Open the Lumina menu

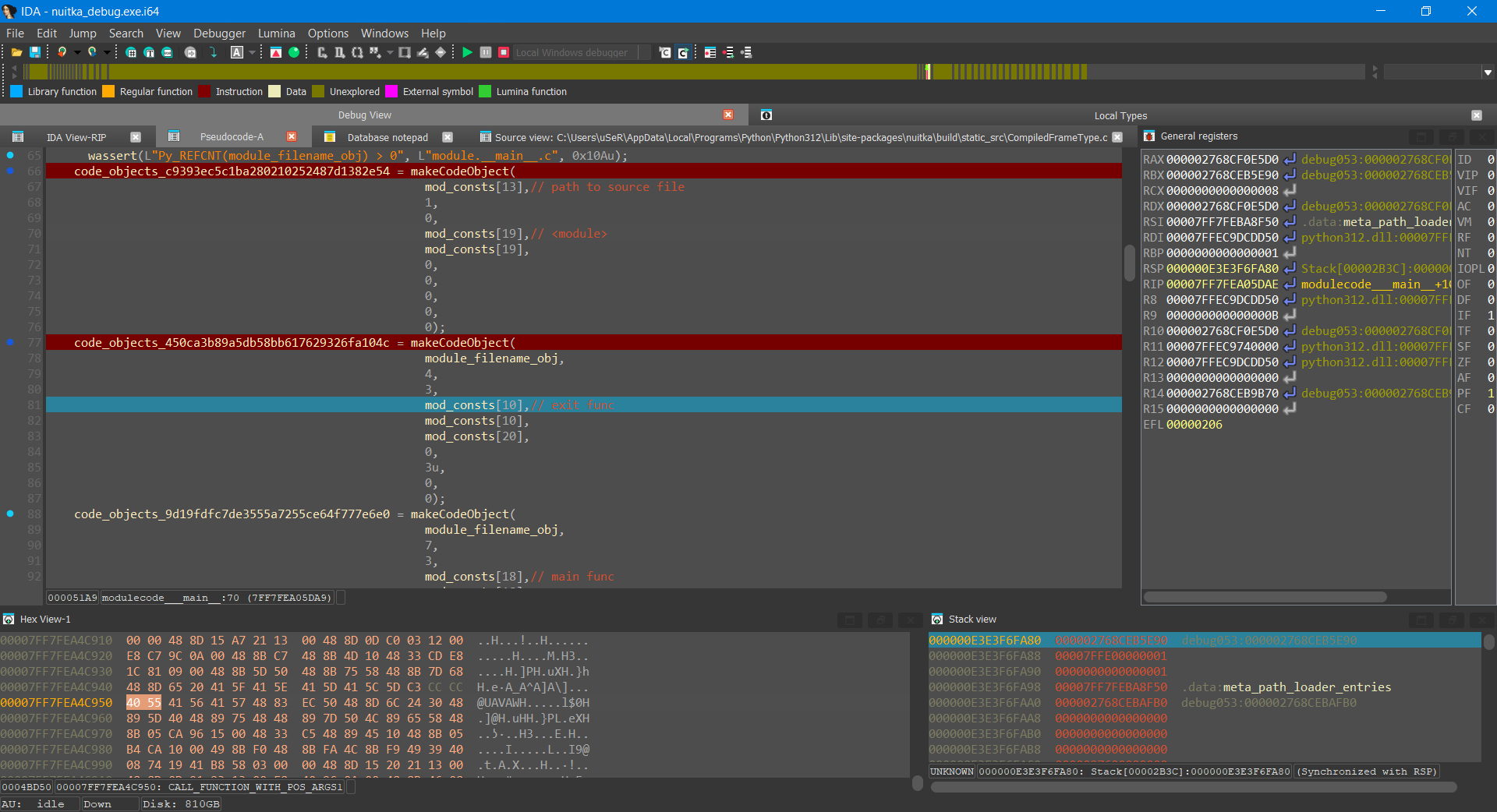coord(276,34)
